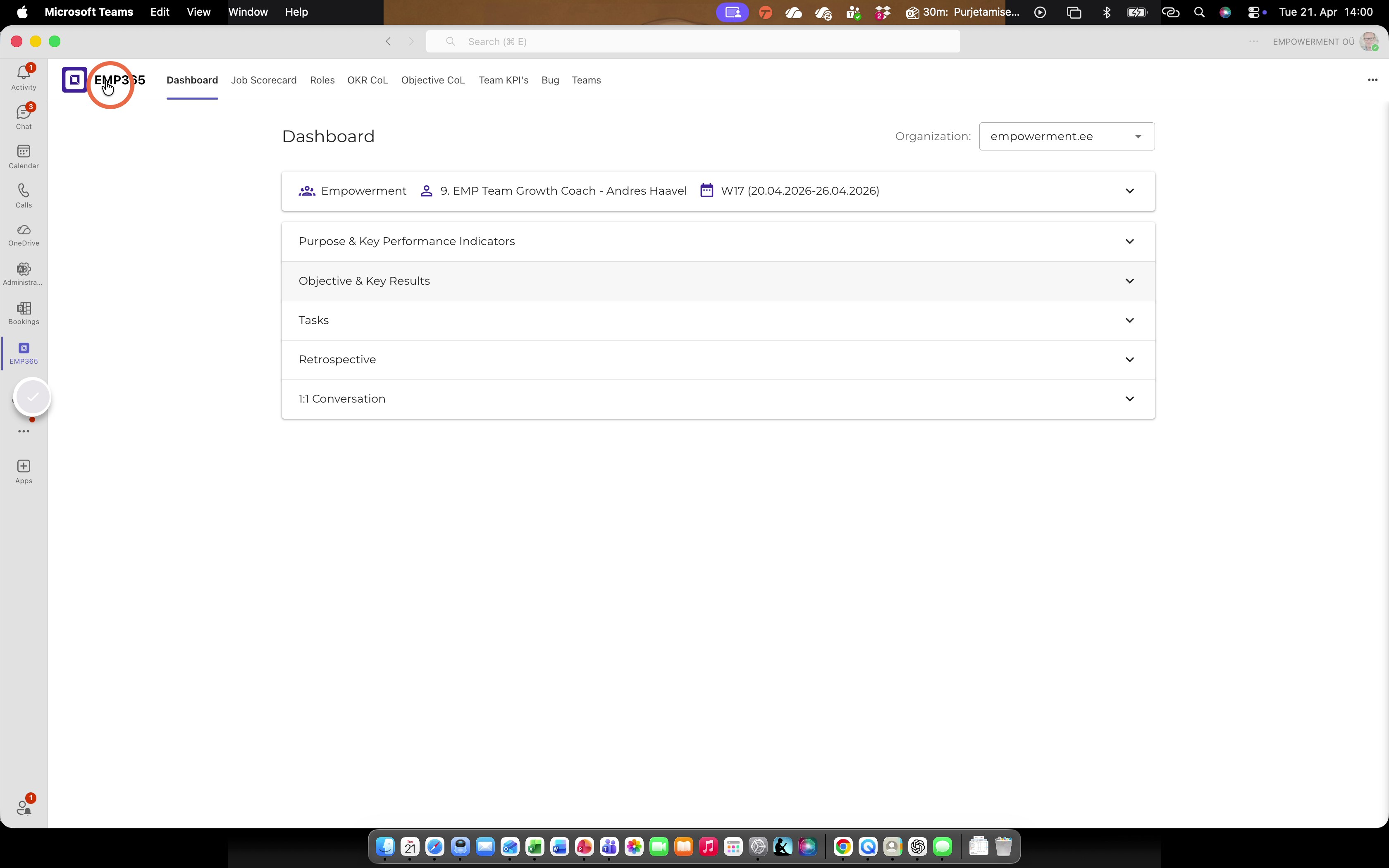Open the Window menu in menu bar
The height and width of the screenshot is (868, 1389).
coord(248,12)
